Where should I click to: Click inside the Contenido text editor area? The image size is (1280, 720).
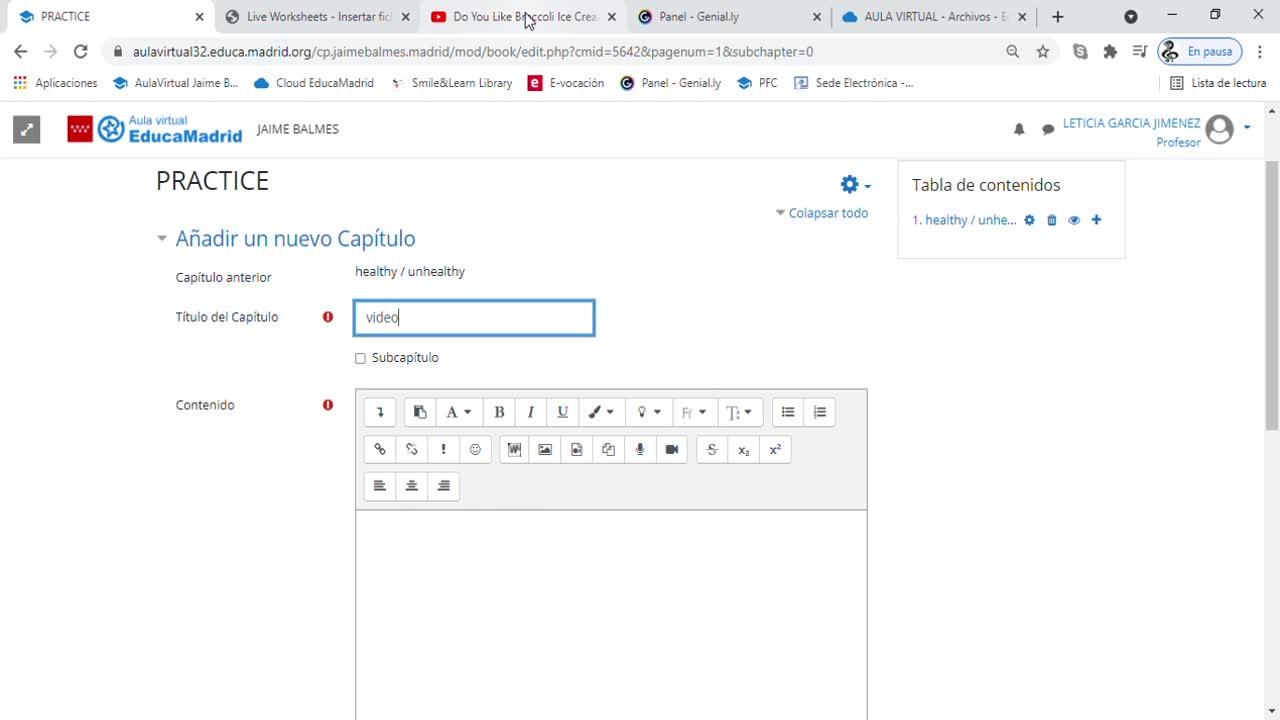tap(611, 614)
